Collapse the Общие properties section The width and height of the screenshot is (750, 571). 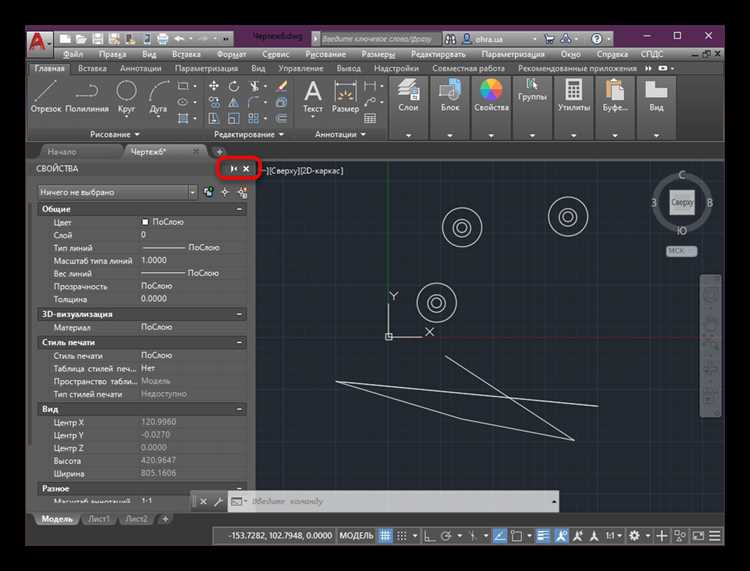(240, 209)
